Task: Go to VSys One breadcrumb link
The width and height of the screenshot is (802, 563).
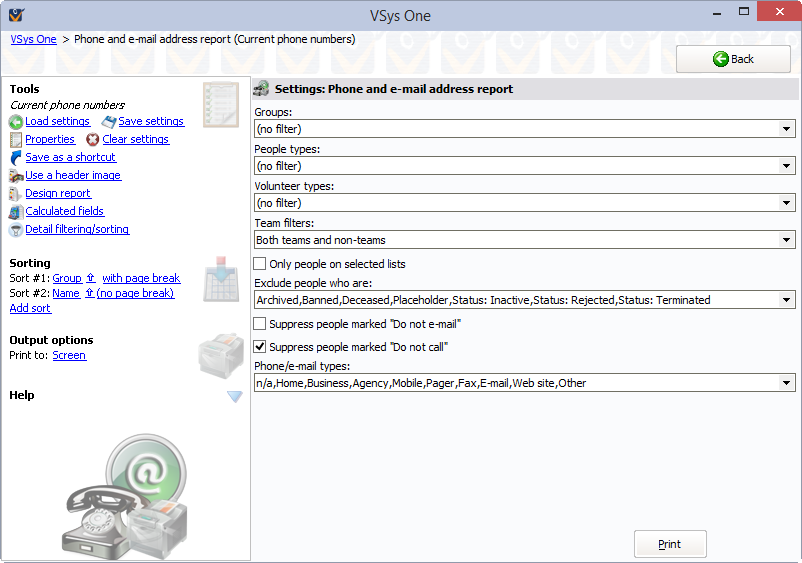Action: click(33, 39)
